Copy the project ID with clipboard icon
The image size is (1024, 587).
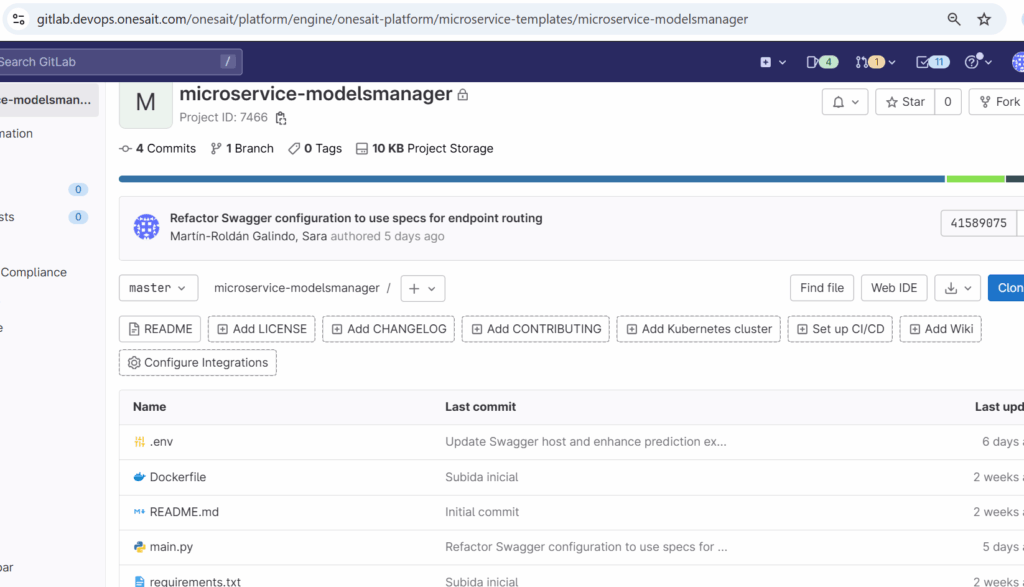tap(281, 118)
